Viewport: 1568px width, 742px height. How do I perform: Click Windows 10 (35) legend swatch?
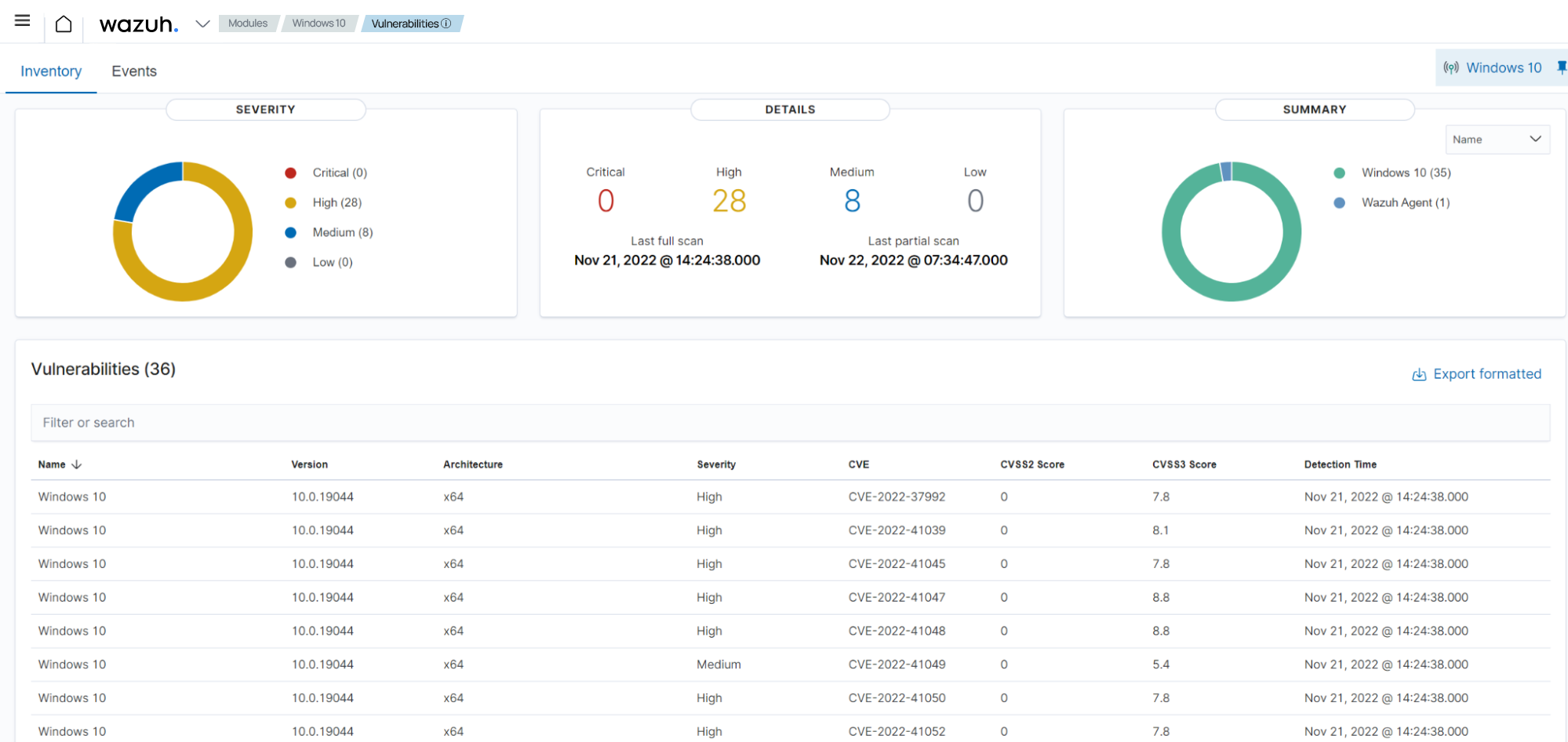(x=1340, y=173)
